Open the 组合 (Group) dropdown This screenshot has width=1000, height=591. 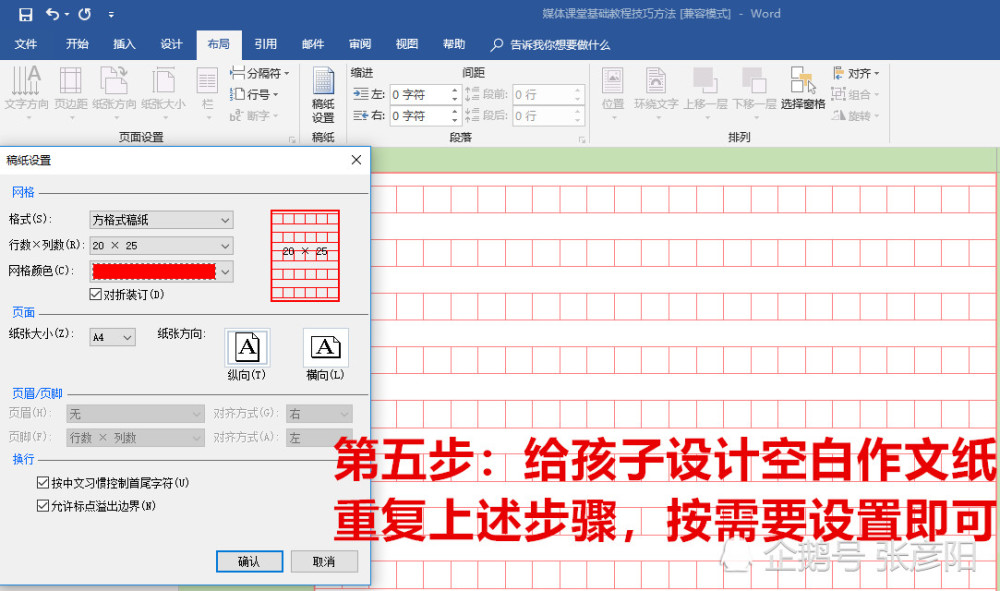[856, 94]
